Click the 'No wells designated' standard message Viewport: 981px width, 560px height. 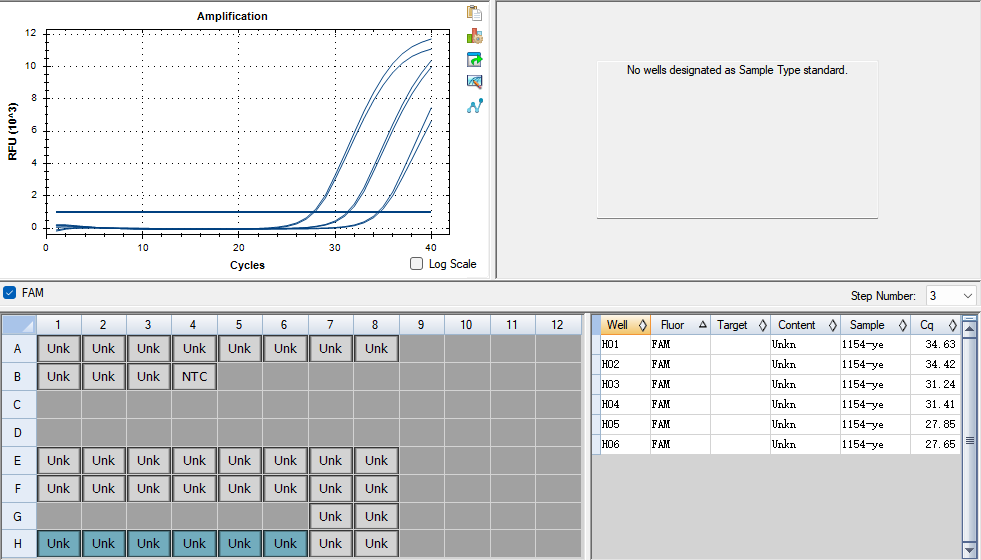737,70
